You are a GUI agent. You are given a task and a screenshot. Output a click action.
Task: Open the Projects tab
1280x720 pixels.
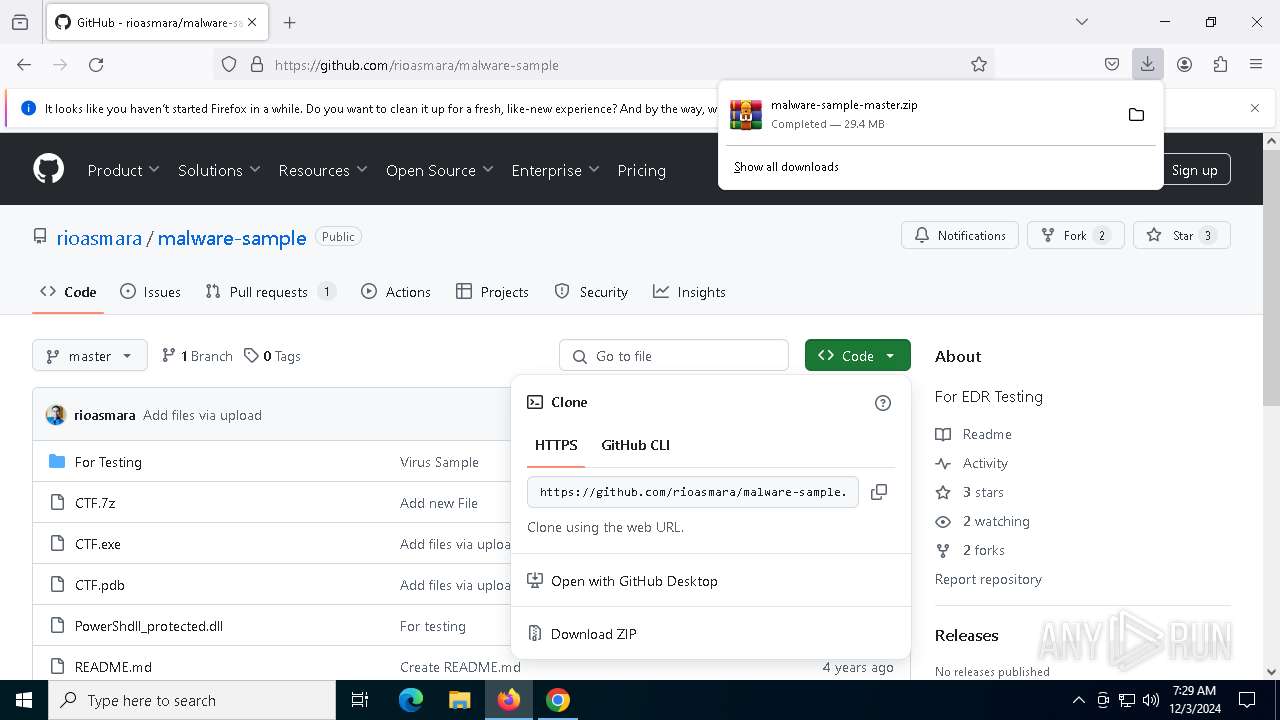point(492,292)
